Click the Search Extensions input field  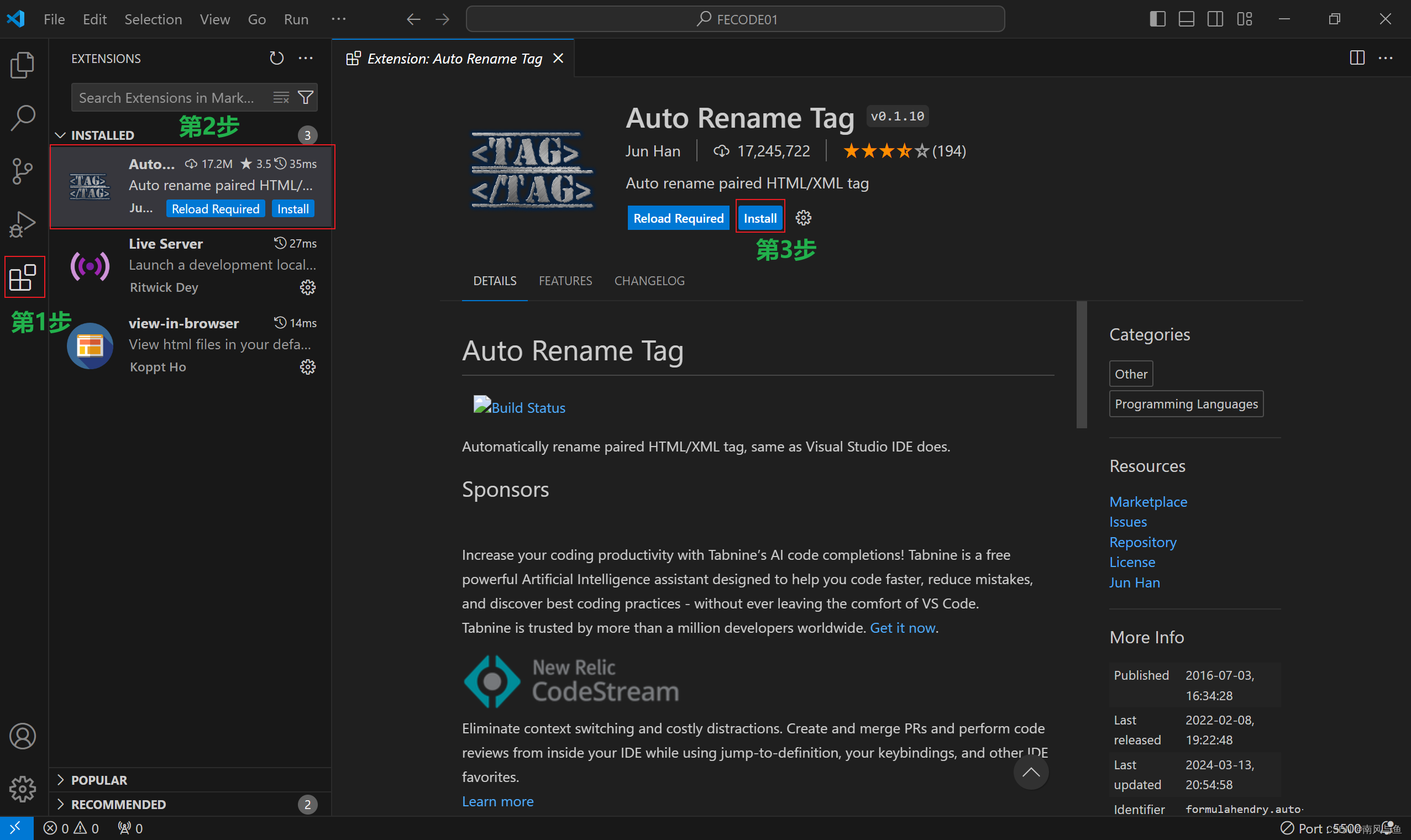pos(170,97)
